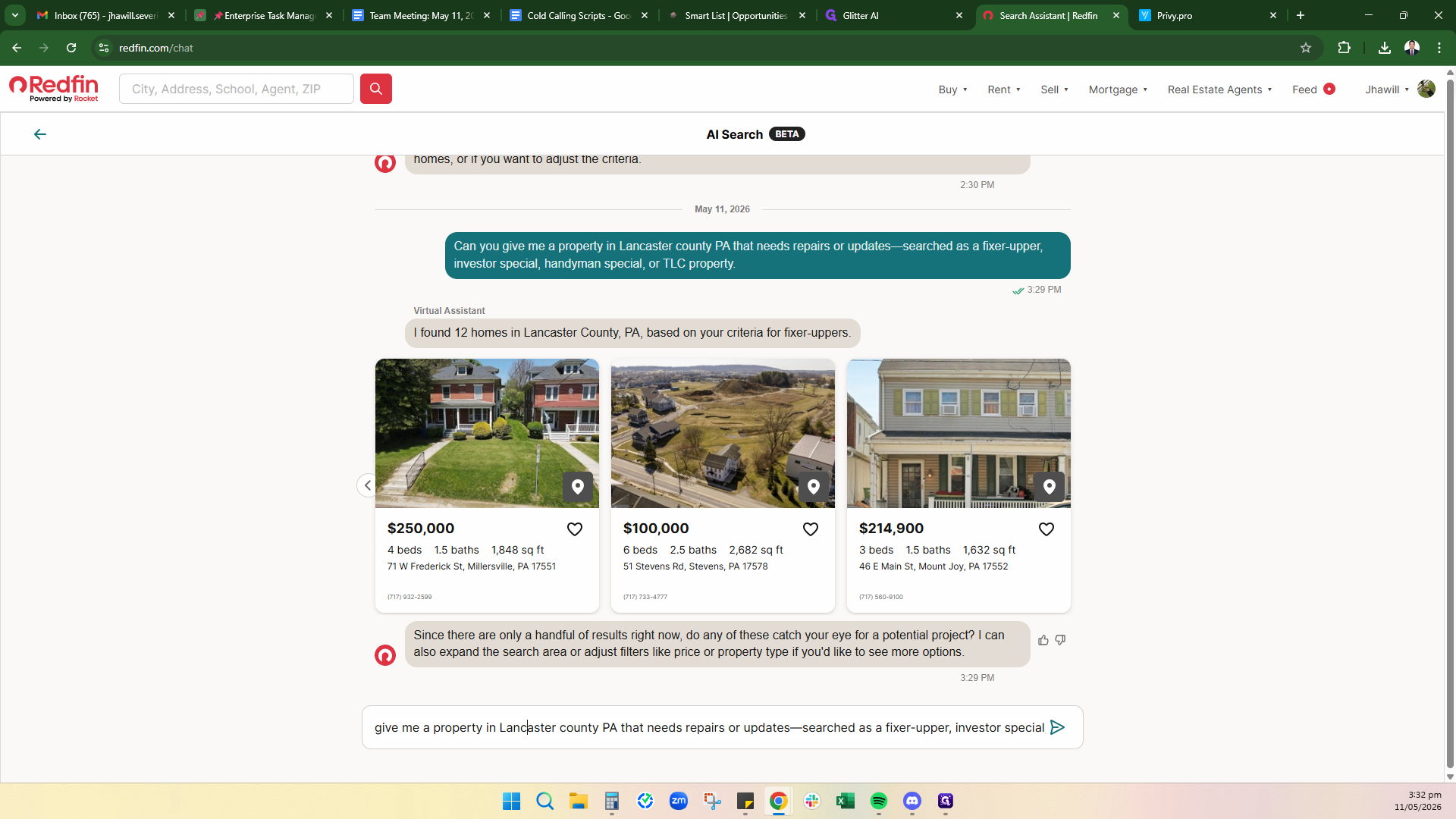Show map pin for $100,000 Stevens home
The height and width of the screenshot is (819, 1456).
[x=814, y=487]
